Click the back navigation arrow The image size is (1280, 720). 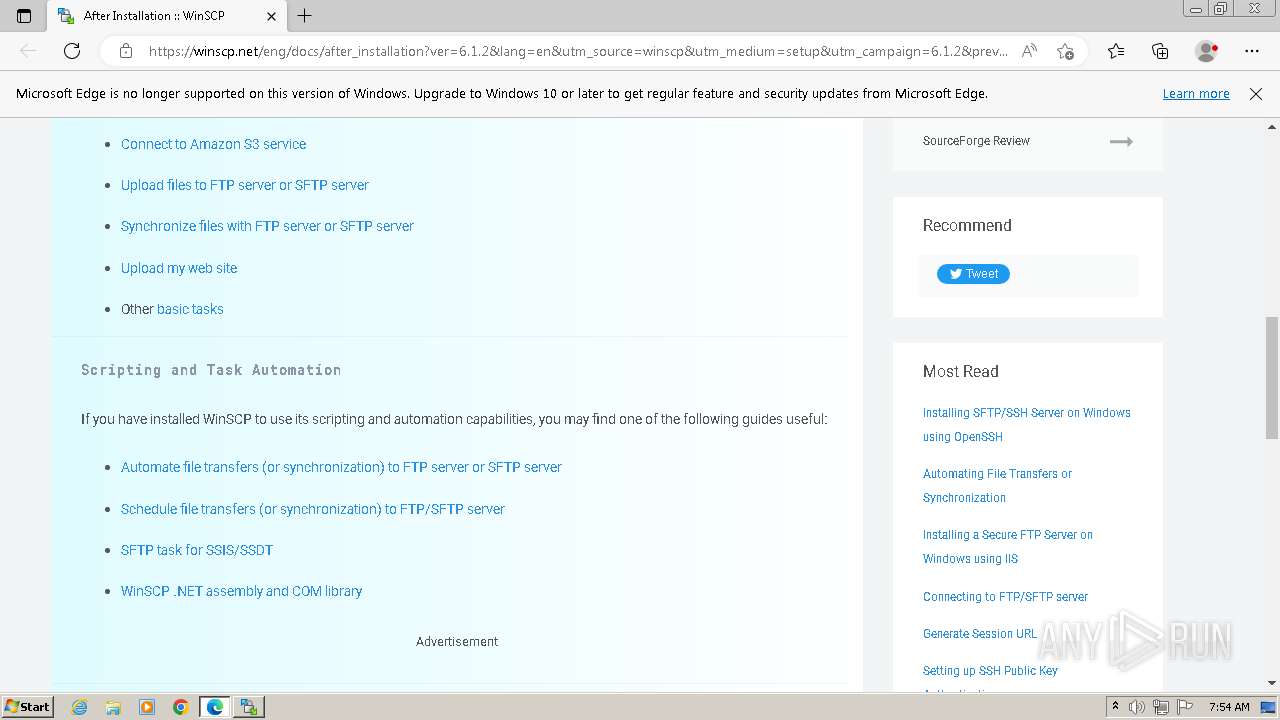28,51
